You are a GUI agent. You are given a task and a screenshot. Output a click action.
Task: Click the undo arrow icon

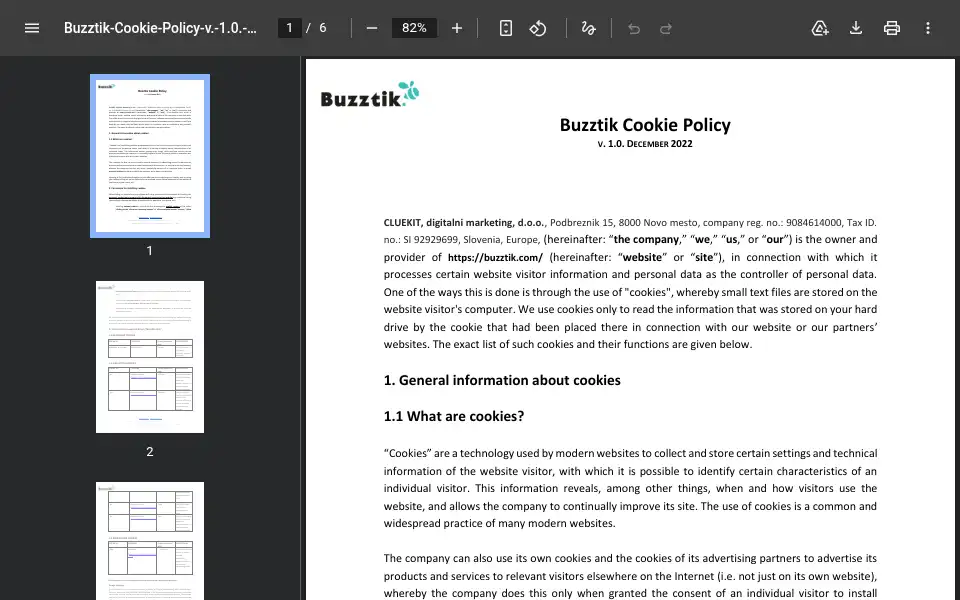coord(634,28)
